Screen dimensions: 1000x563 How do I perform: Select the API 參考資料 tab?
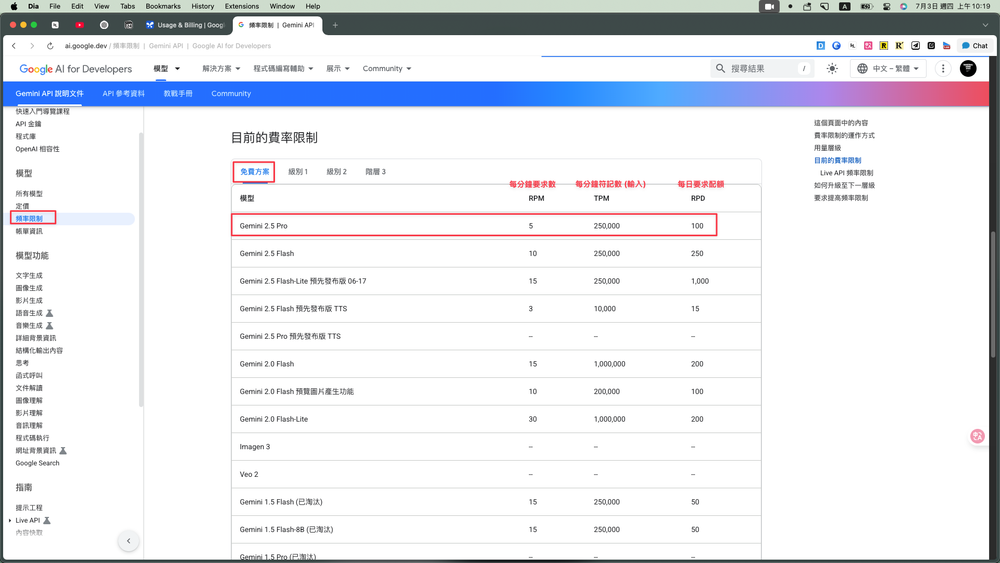[124, 94]
